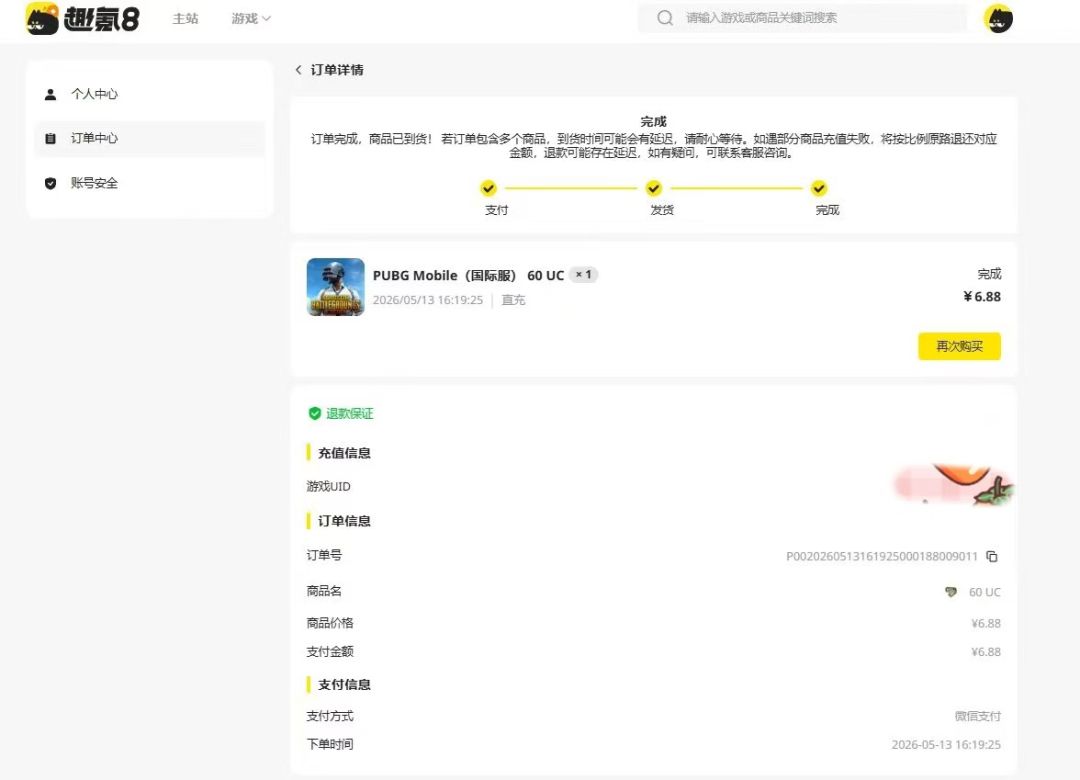The height and width of the screenshot is (780, 1080).
Task: Click the 订单详情 back title
Action: [x=337, y=70]
